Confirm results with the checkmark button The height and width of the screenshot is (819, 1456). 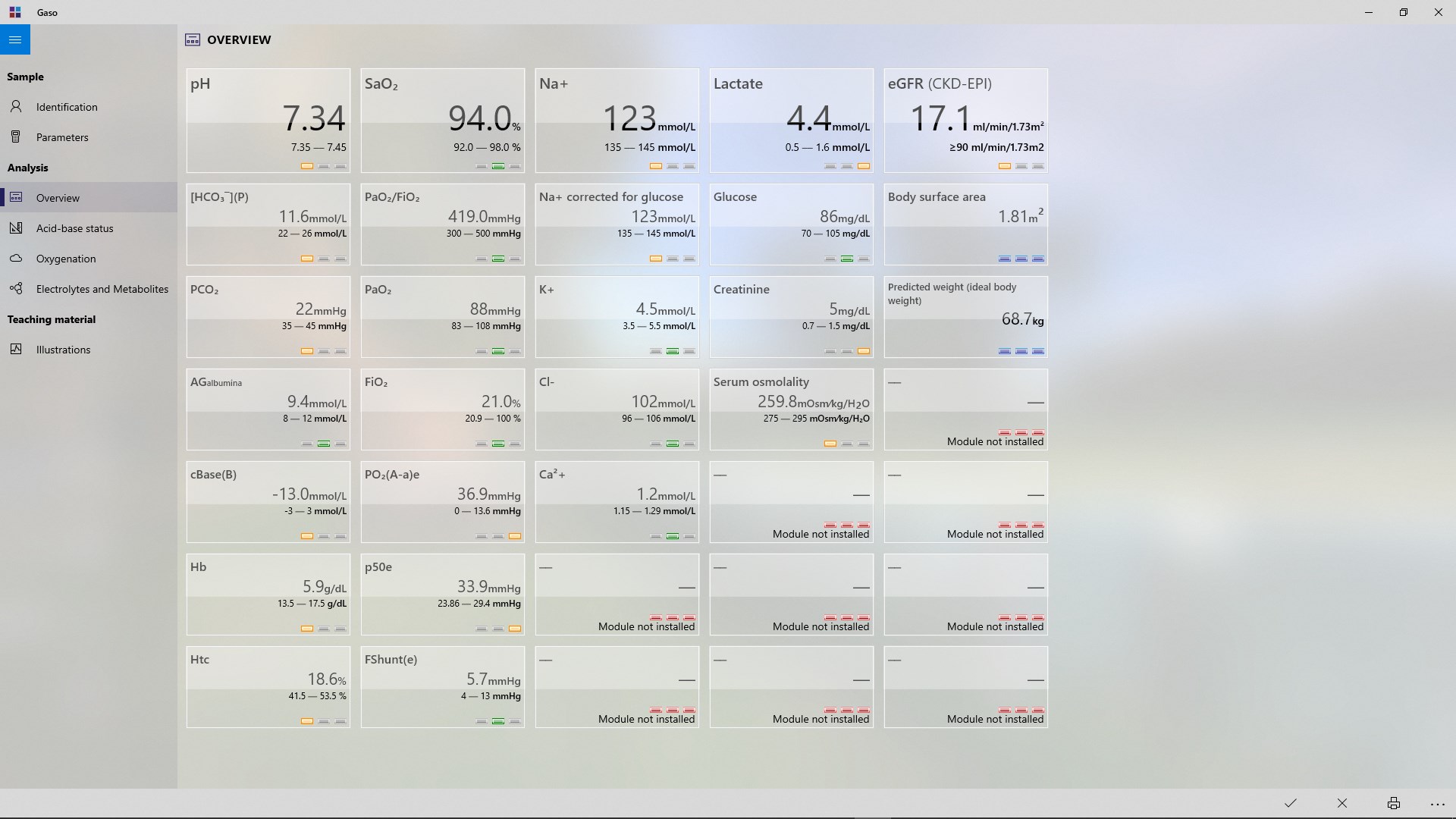coord(1291,803)
